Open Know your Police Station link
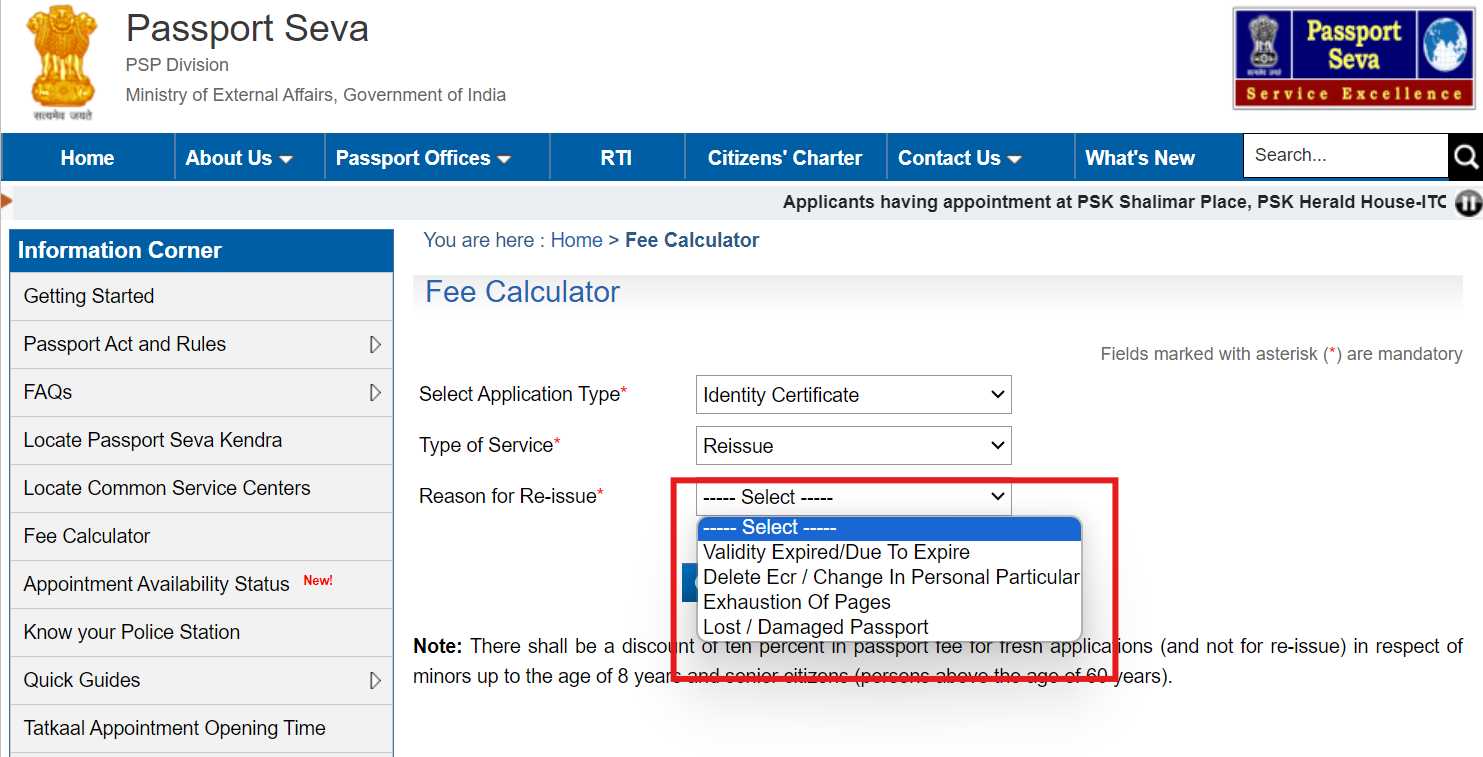Viewport: 1483px width, 757px height. pos(201,632)
